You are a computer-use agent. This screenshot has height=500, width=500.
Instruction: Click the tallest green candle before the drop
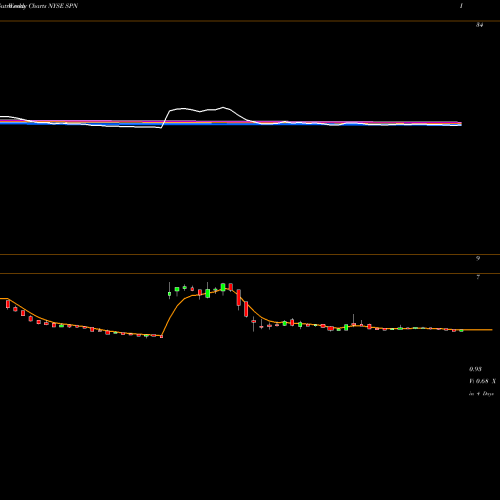(208, 294)
